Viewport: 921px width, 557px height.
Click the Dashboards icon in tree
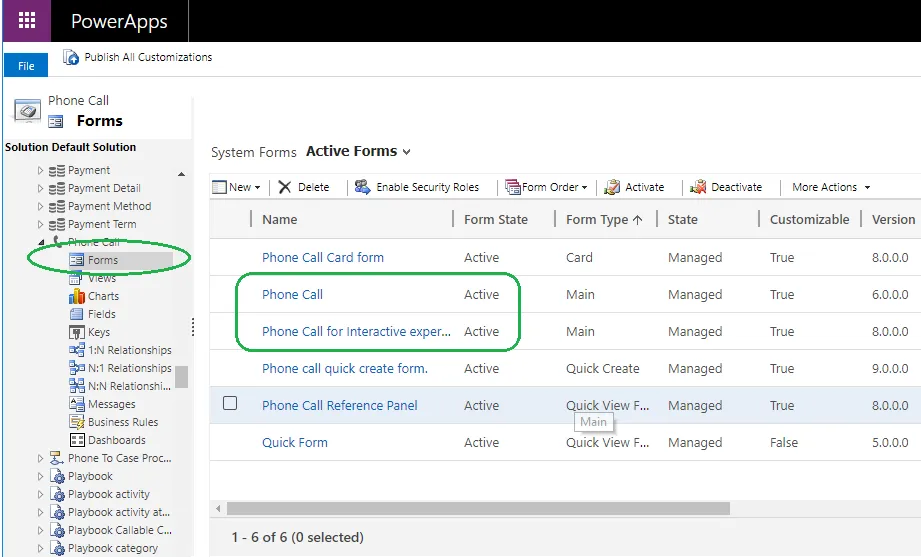coord(76,439)
